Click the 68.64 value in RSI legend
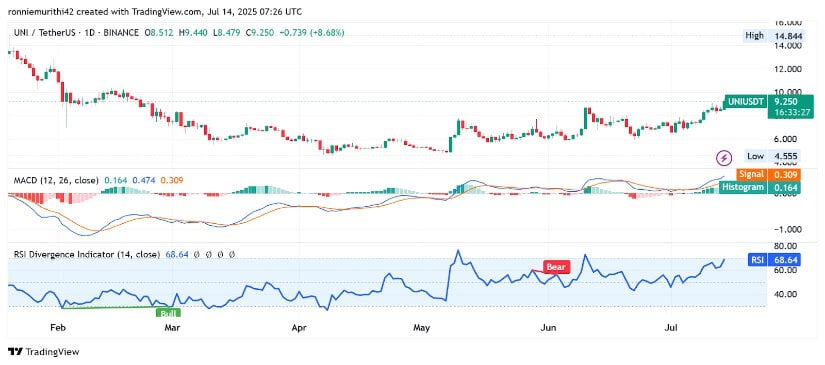 tap(176, 255)
